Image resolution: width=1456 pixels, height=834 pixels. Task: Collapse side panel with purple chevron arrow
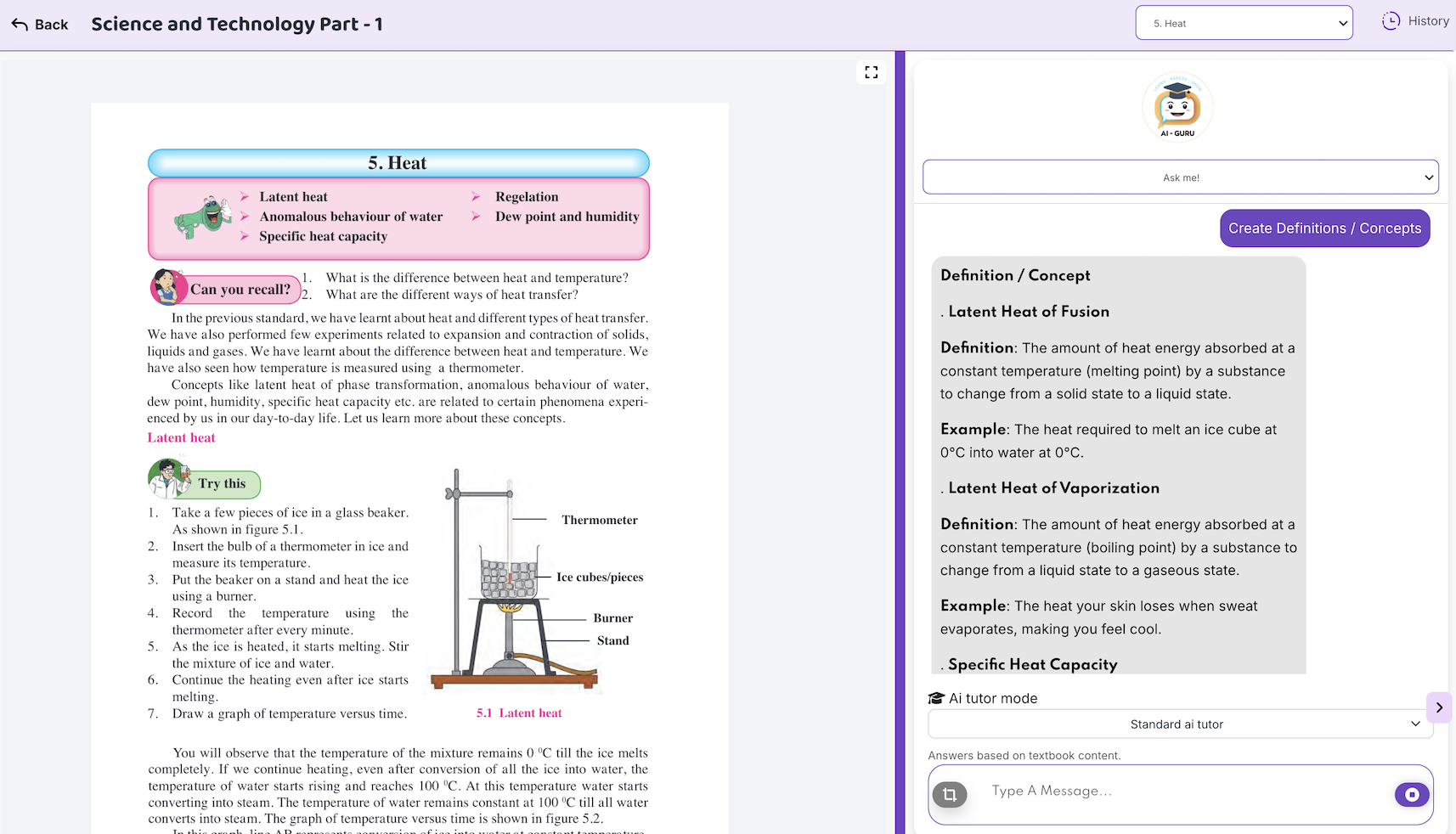click(x=1439, y=707)
